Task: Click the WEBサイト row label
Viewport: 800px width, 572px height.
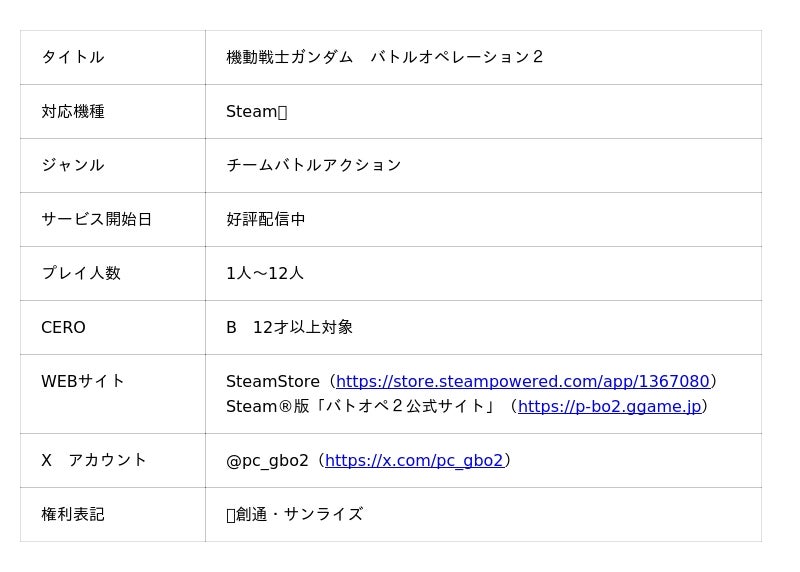Action: click(x=83, y=381)
